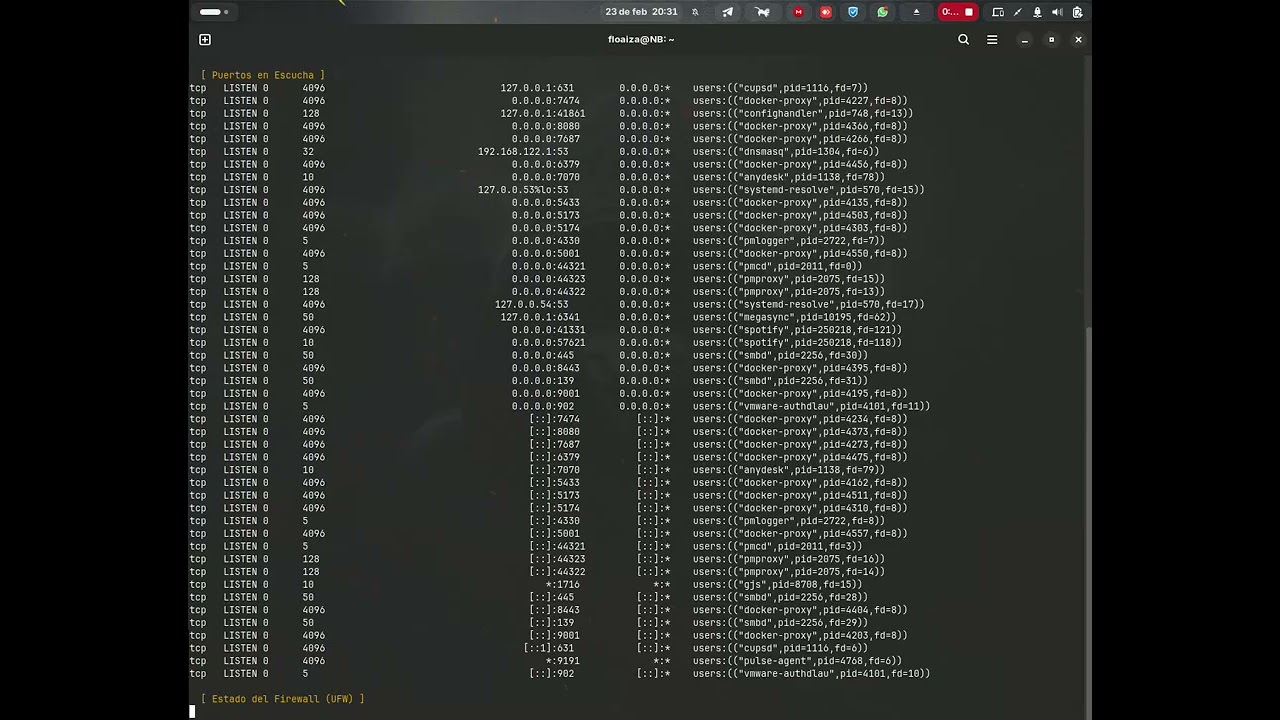Click the pmproxy pid=2075 fd=16 entry
The height and width of the screenshot is (720, 1280).
click(x=789, y=559)
